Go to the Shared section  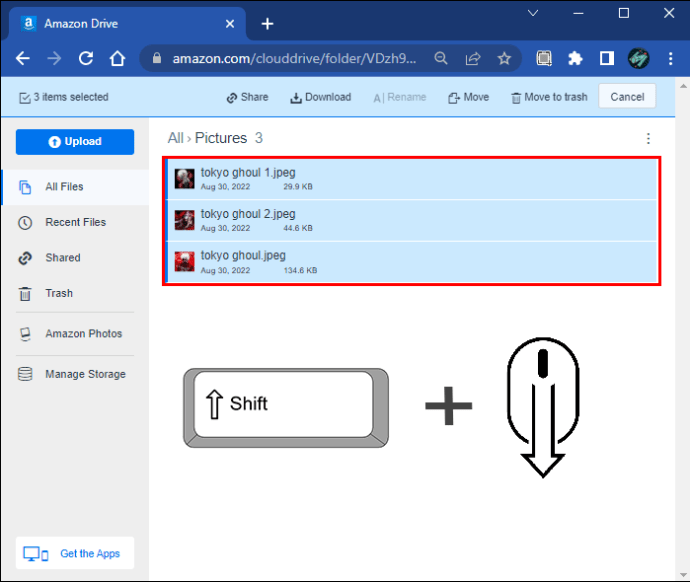click(62, 258)
